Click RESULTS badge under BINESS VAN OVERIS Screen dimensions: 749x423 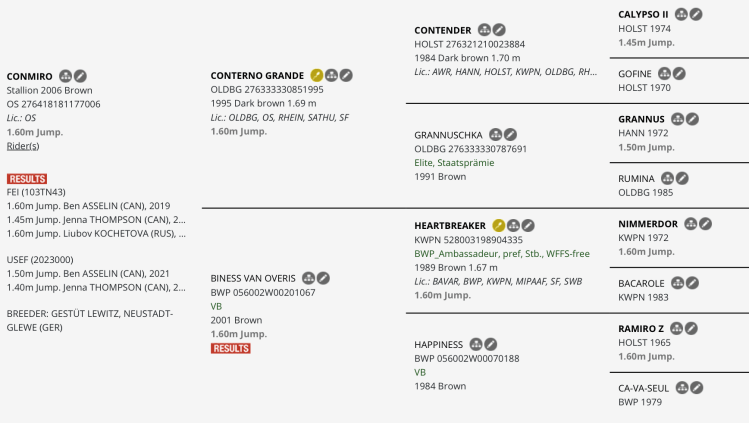(230, 348)
